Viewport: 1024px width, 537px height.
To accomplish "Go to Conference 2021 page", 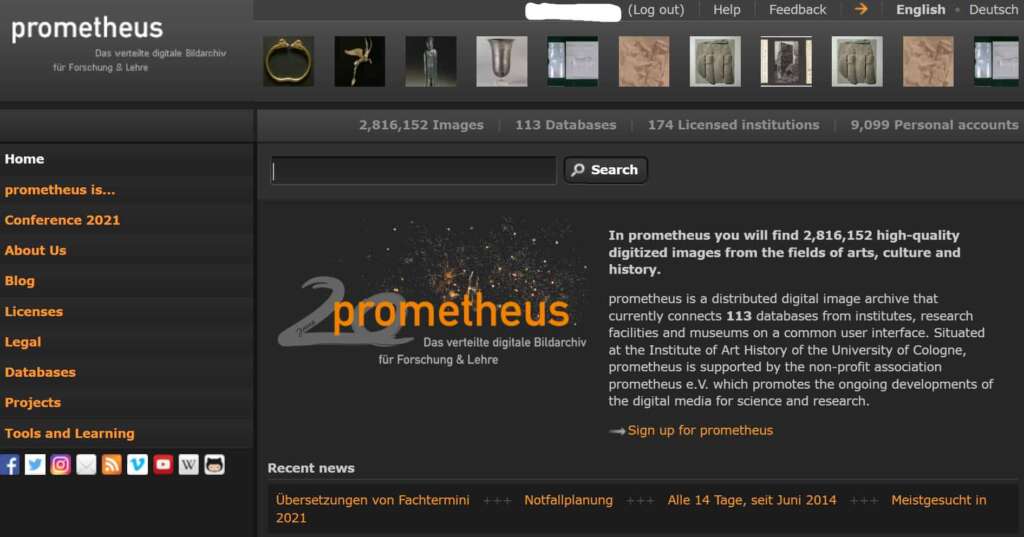I will (x=62, y=220).
